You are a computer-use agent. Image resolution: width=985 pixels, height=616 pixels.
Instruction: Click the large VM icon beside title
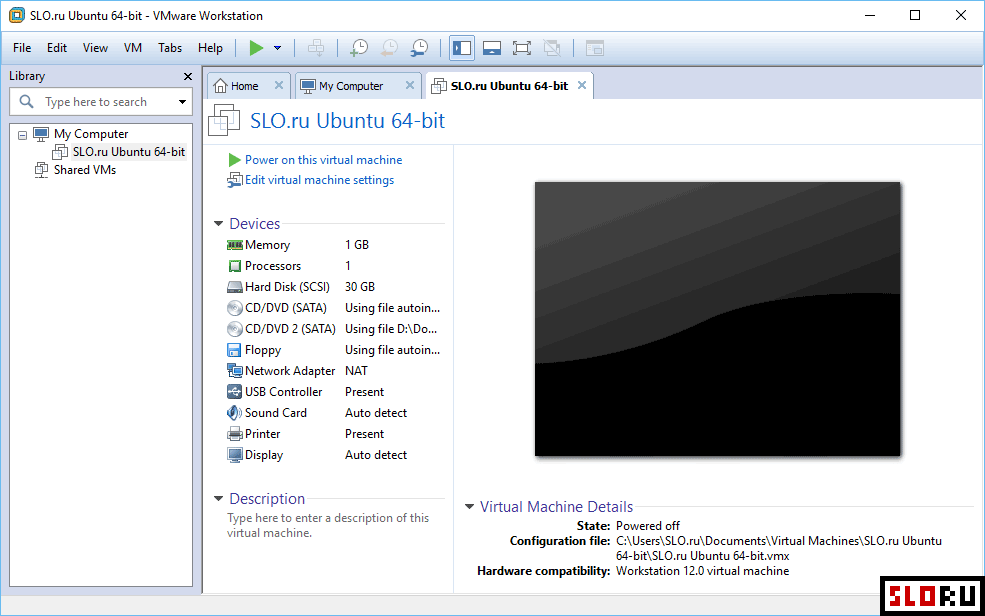(224, 120)
